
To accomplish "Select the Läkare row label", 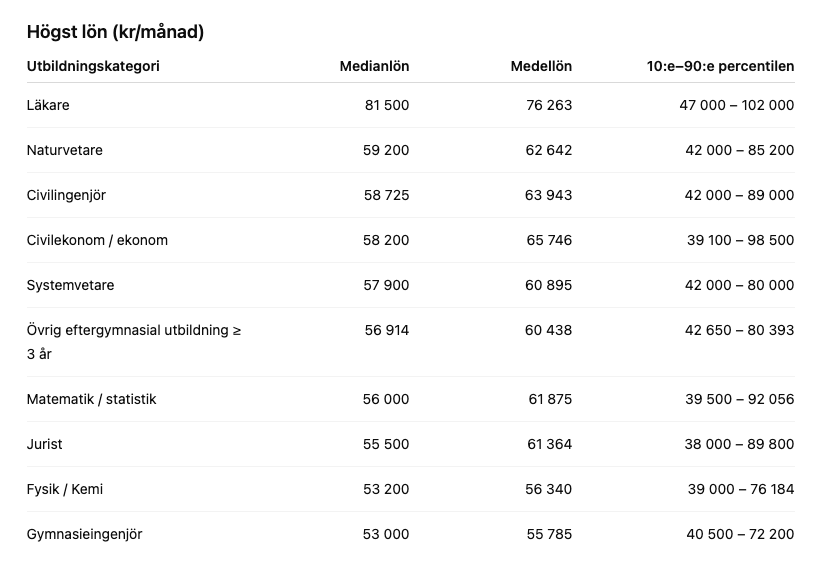I will (48, 105).
